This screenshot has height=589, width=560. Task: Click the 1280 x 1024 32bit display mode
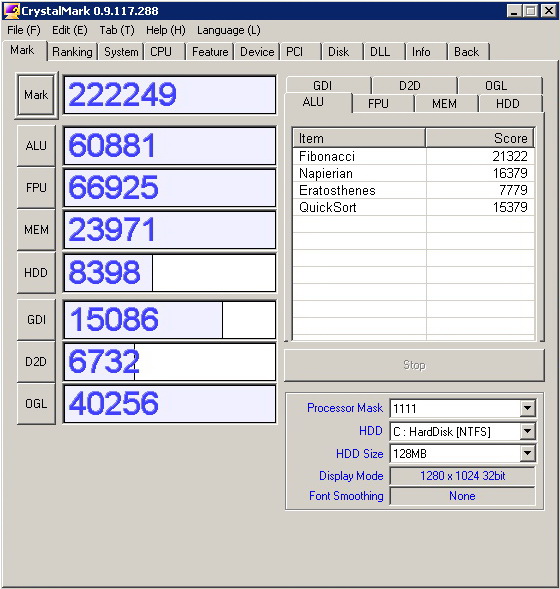(x=462, y=476)
